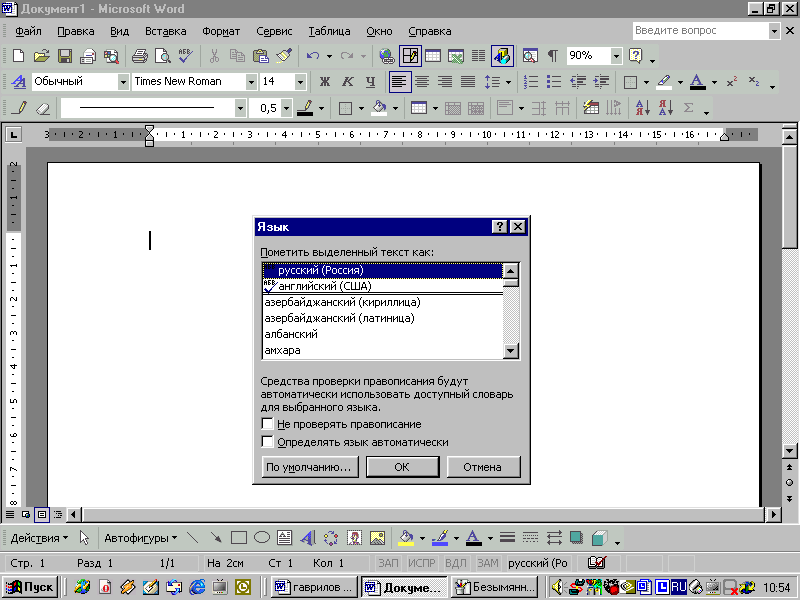Image resolution: width=800 pixels, height=600 pixels.
Task: Click the Copy icon
Action: pyautogui.click(x=237, y=56)
